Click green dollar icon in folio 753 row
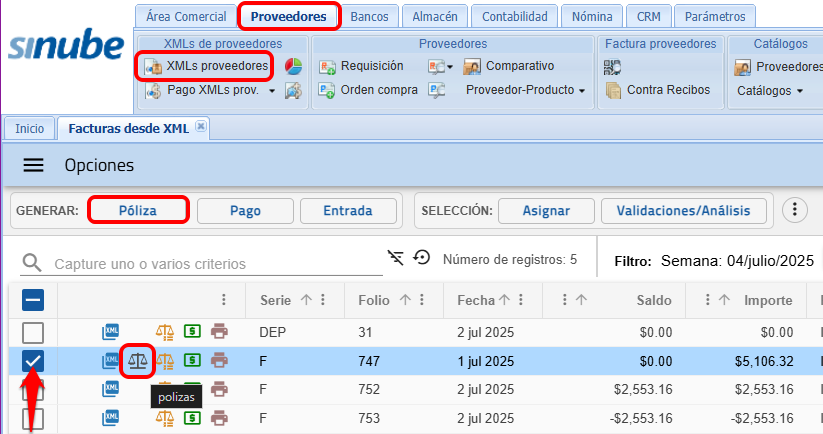Viewport: 823px width, 434px height. [192, 418]
